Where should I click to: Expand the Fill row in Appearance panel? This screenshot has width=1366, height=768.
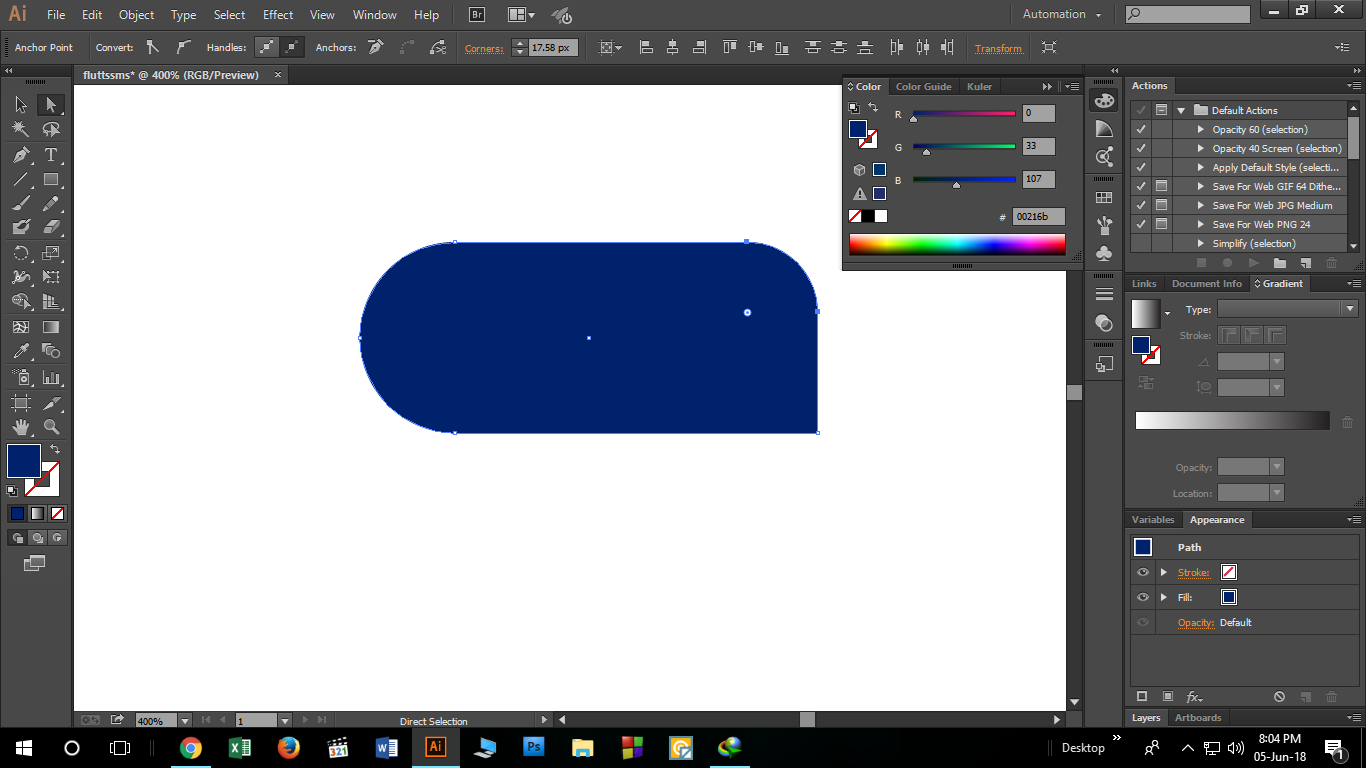click(1163, 597)
